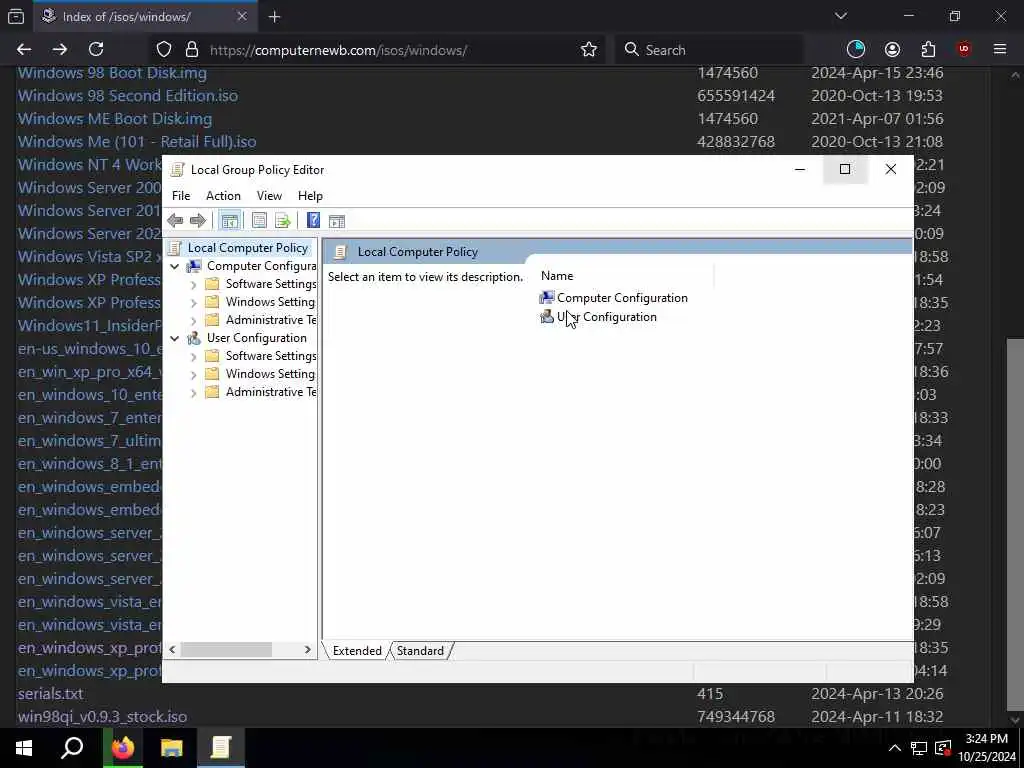Click the left arrow of tree pane scrollbar
1024x768 pixels.
[x=172, y=650]
